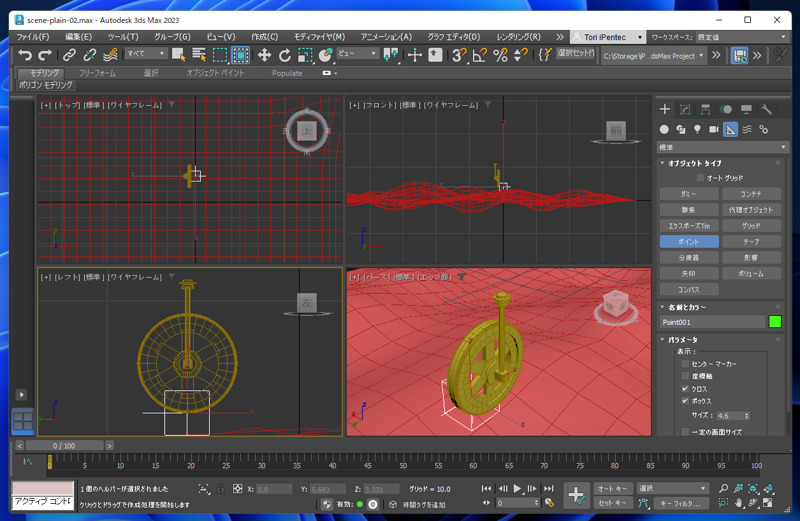Open the レンダリング(R) menu
Image resolution: width=800 pixels, height=521 pixels.
[518, 37]
